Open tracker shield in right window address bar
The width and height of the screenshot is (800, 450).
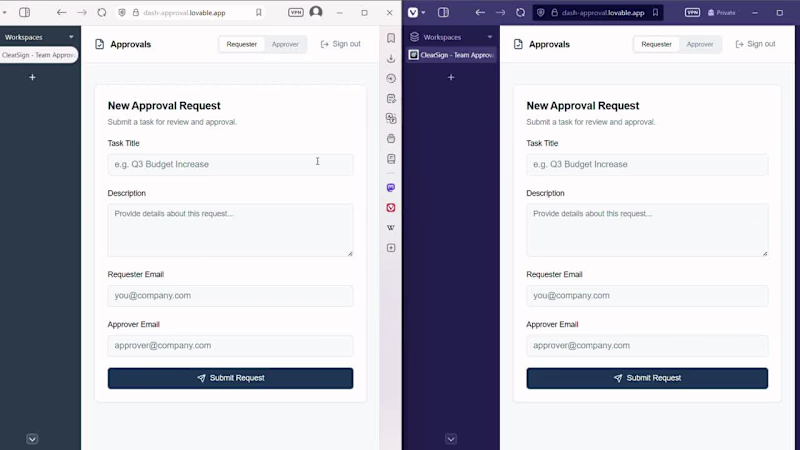tap(541, 13)
